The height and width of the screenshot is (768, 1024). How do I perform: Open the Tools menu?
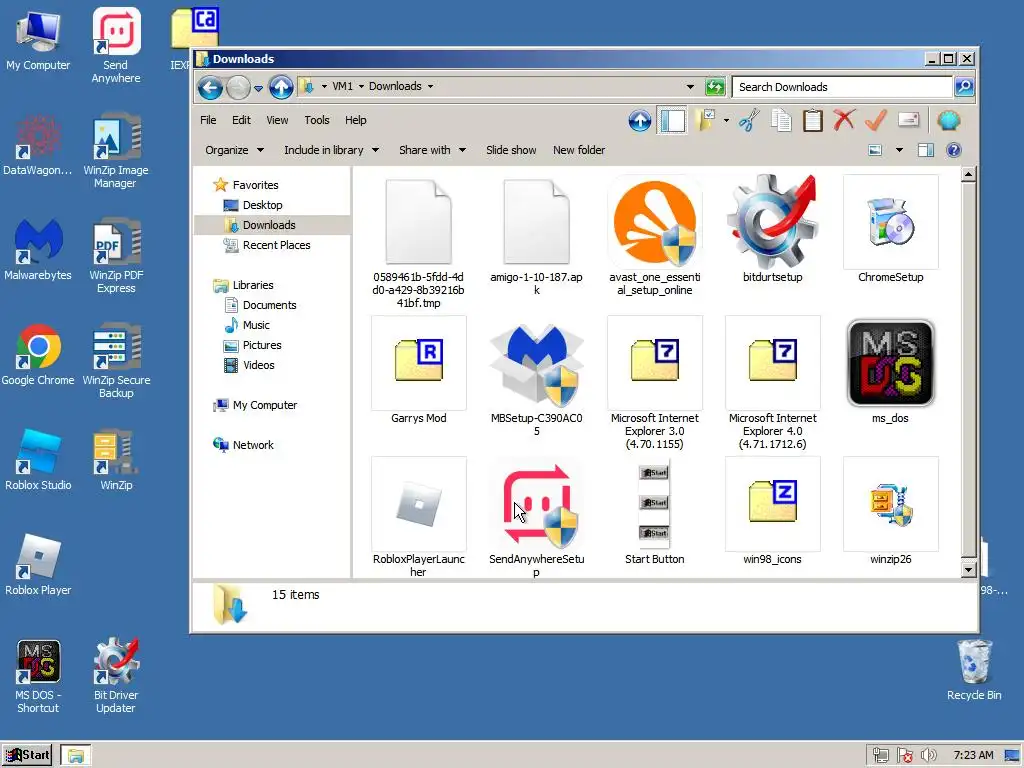click(317, 120)
